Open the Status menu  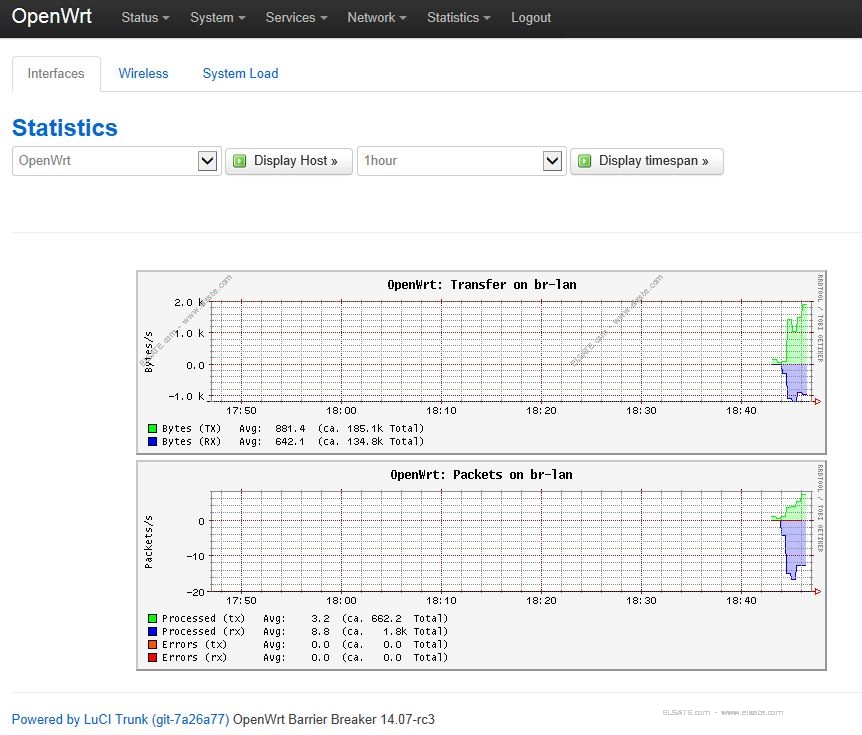145,18
